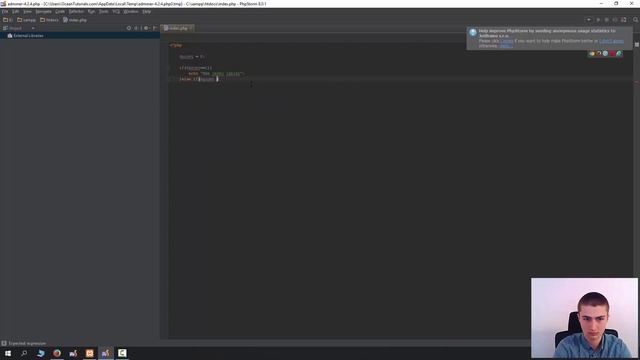640x360 pixels.
Task: Open in Safari browser icon in editor
Action: pos(605,53)
